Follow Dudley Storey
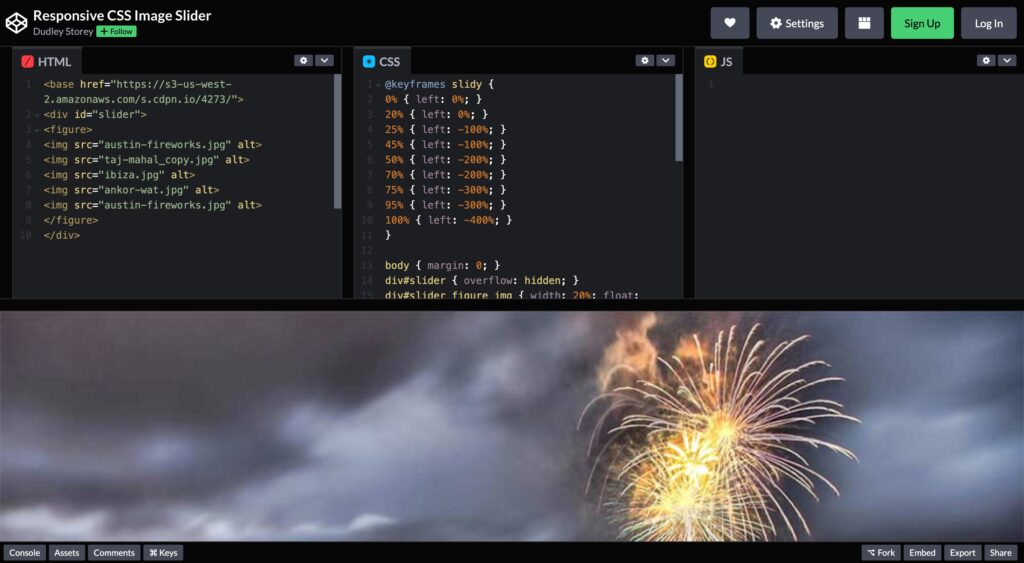The height and width of the screenshot is (563, 1024). pos(116,32)
